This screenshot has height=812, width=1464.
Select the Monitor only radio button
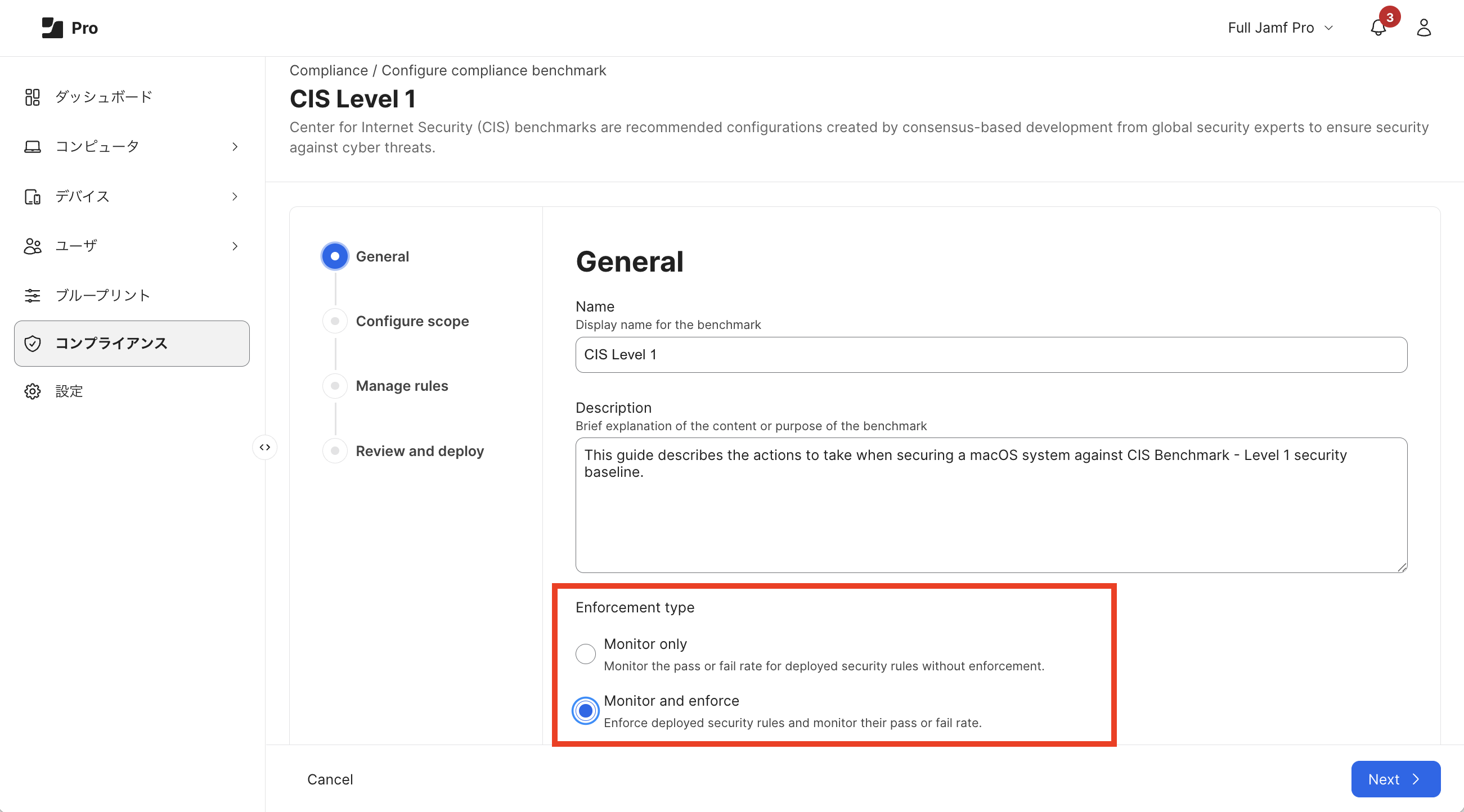click(585, 653)
